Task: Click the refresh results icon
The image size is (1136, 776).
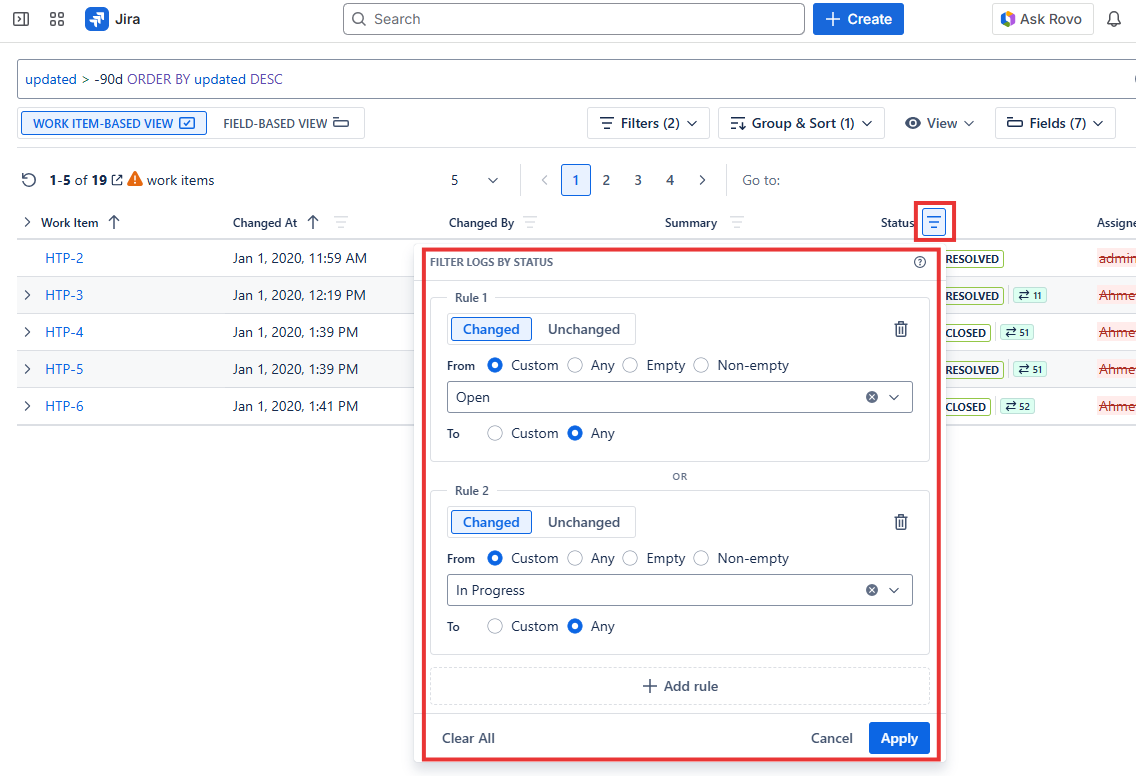Action: coord(29,180)
